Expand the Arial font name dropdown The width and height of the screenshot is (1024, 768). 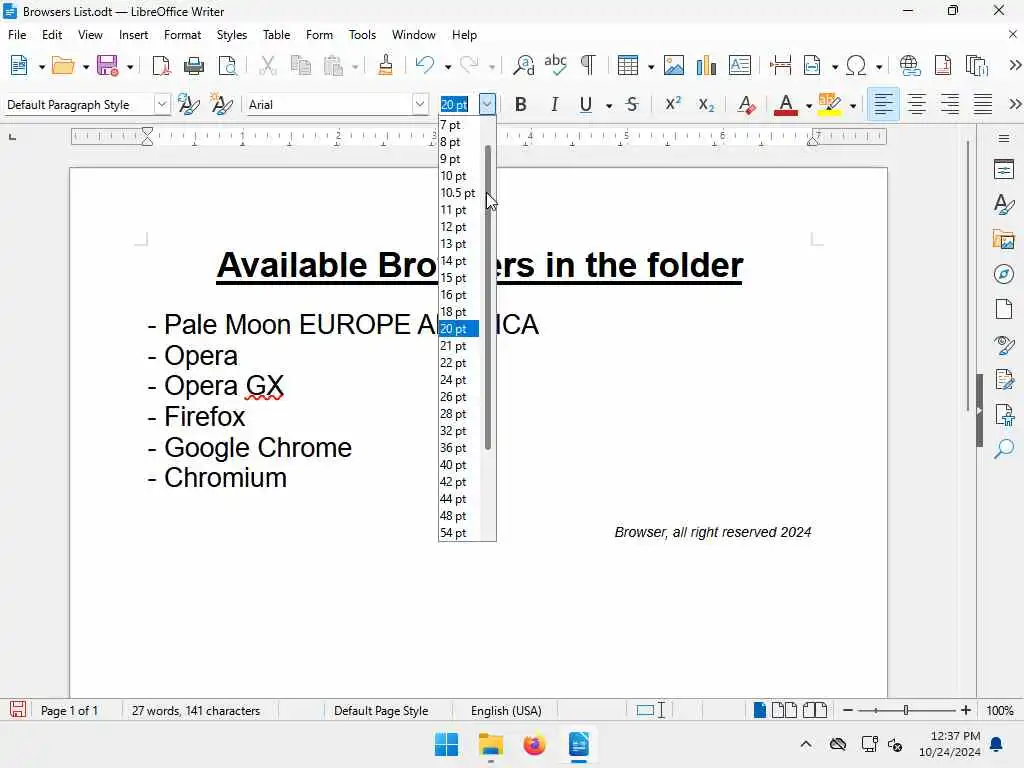pos(420,104)
